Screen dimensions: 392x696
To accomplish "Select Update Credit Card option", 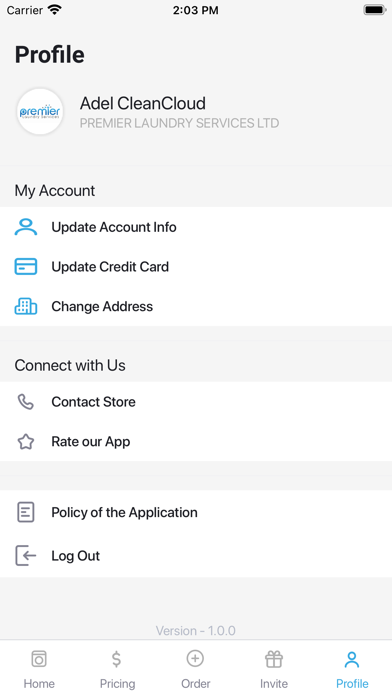I will (196, 267).
